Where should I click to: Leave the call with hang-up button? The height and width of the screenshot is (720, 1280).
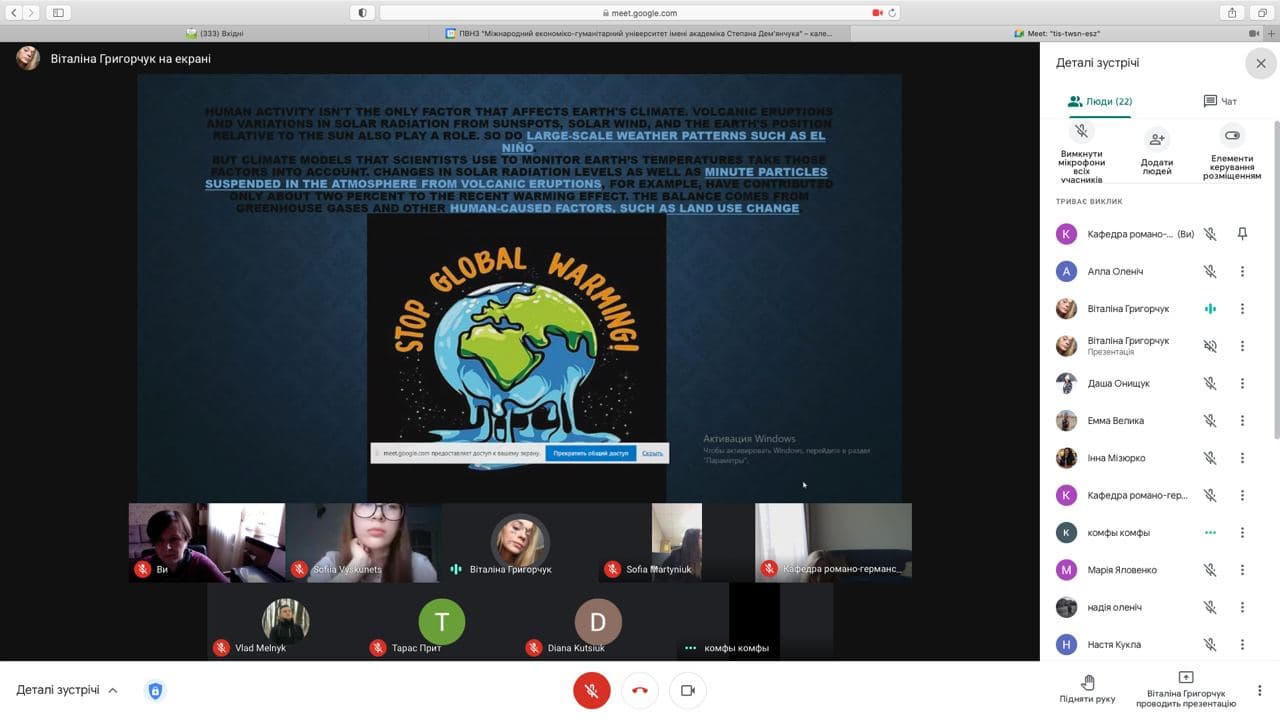(x=640, y=690)
